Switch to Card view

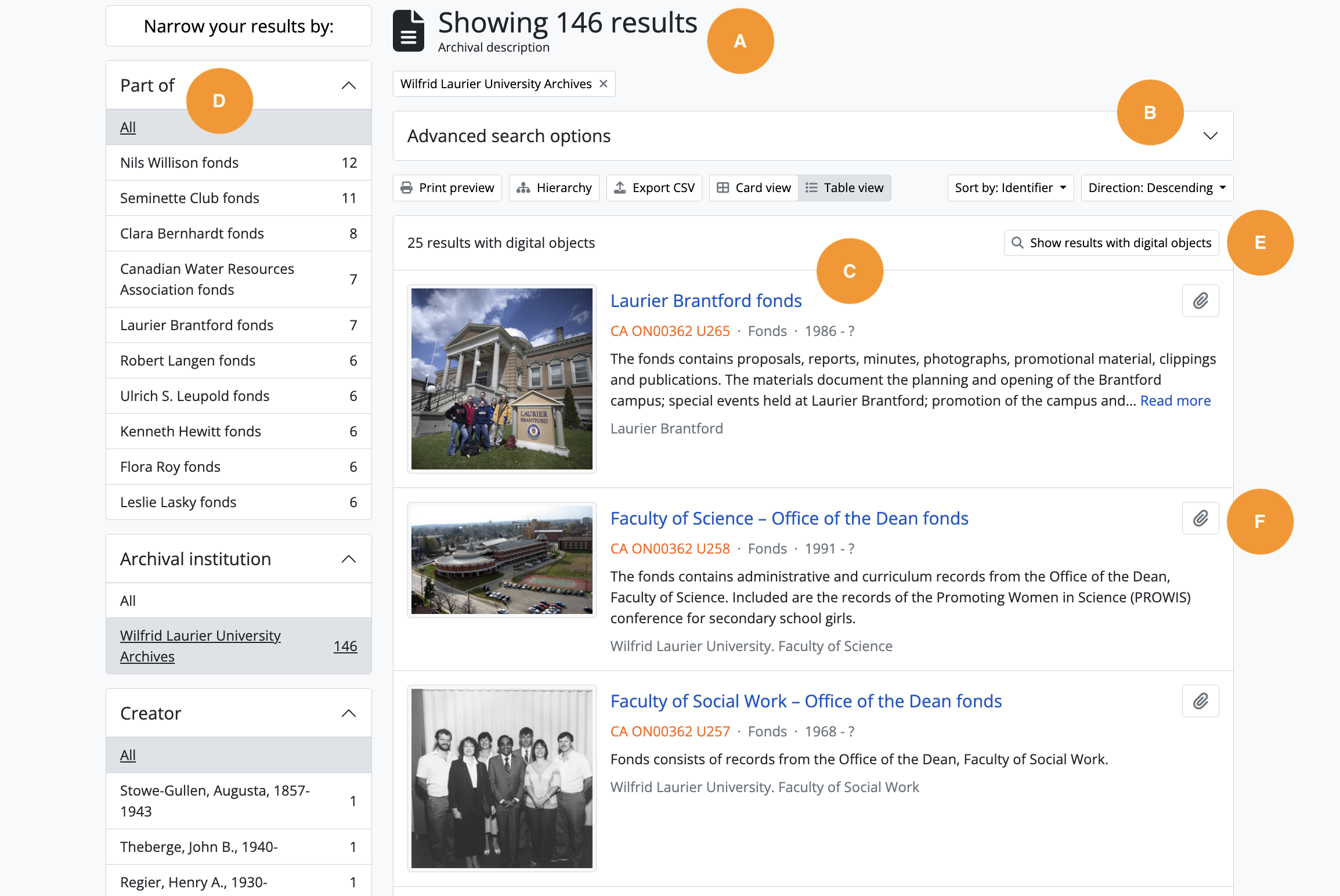(x=754, y=188)
